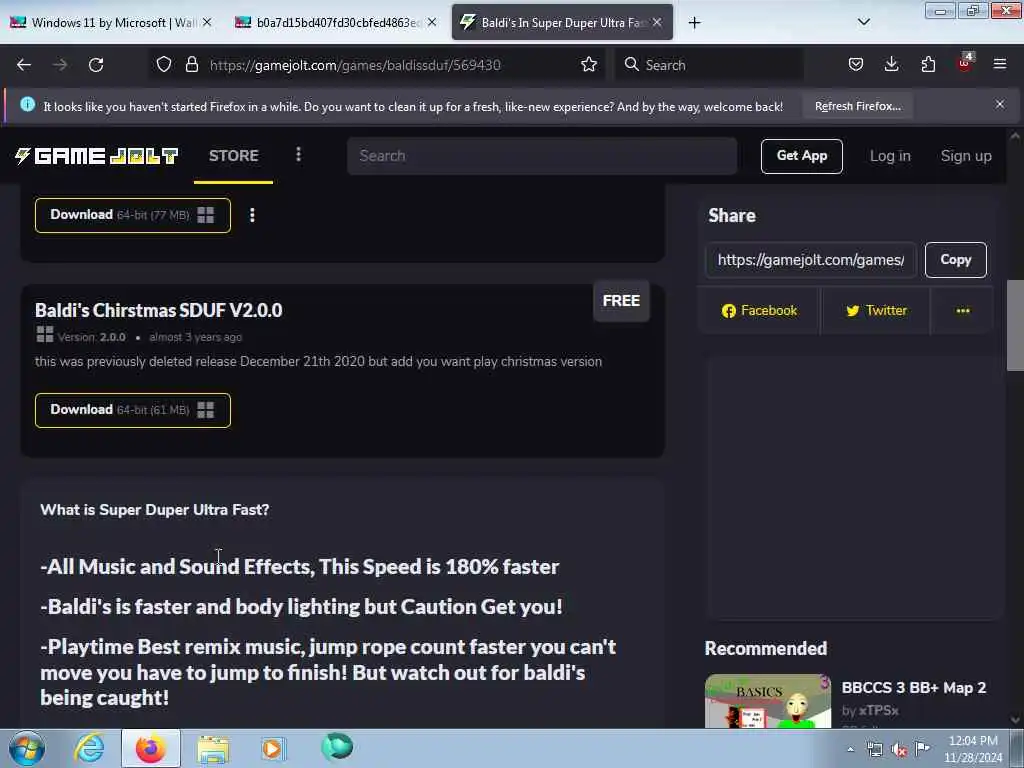Switch to the b0a7d15bd407 tab
This screenshot has height=768, width=1024.
click(x=336, y=23)
